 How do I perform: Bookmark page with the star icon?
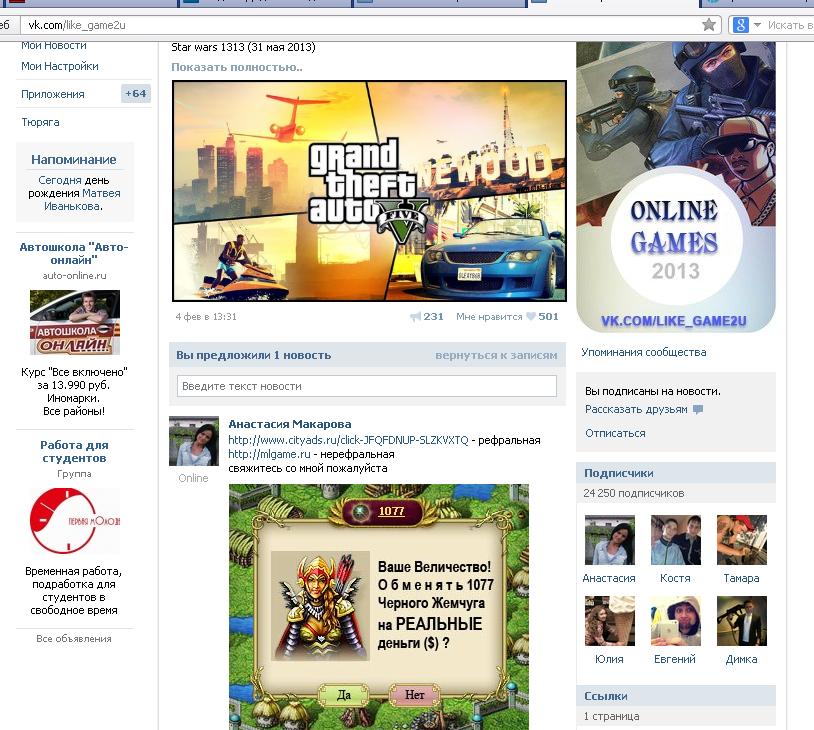(709, 24)
